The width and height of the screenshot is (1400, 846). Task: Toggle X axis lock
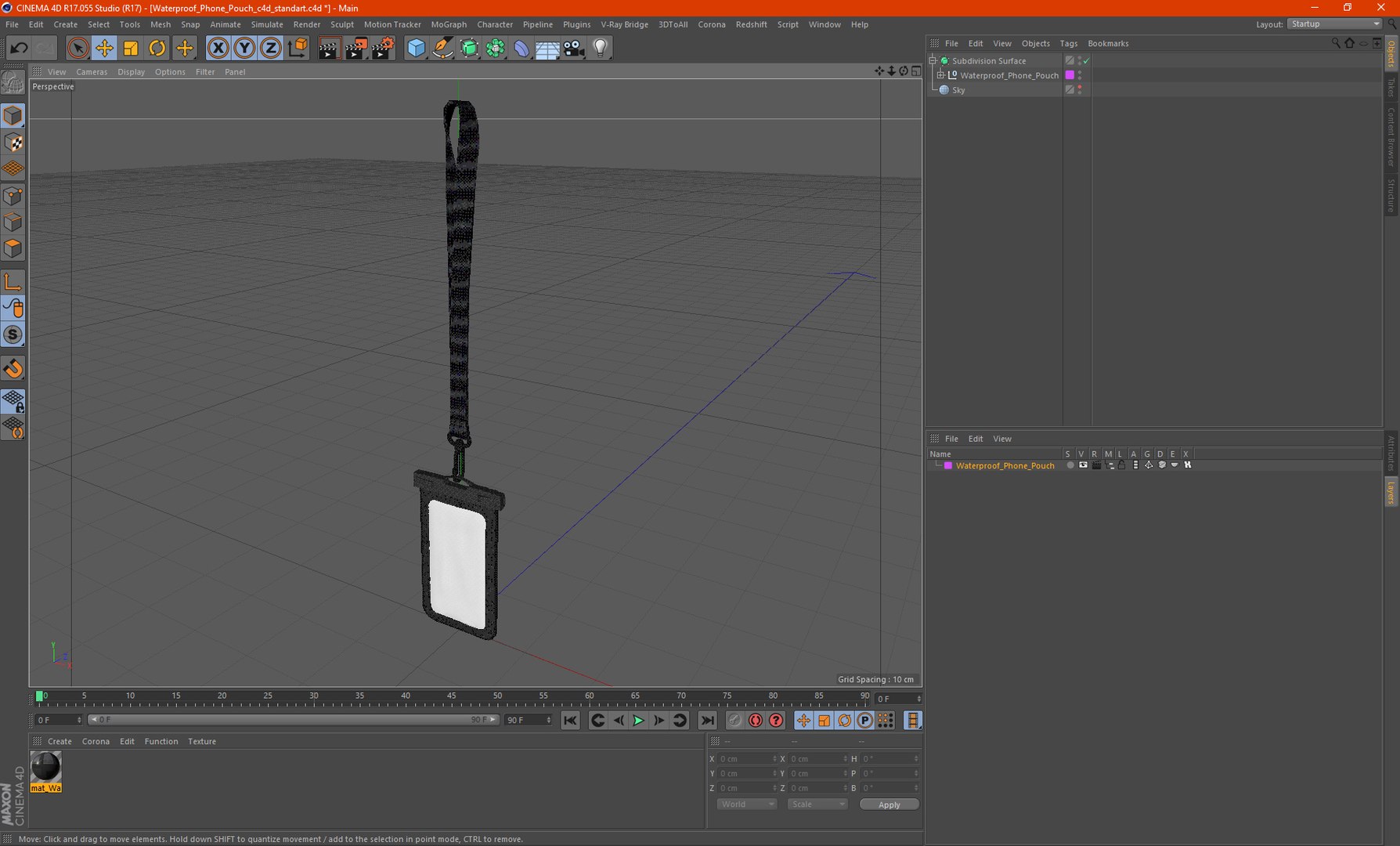point(218,48)
